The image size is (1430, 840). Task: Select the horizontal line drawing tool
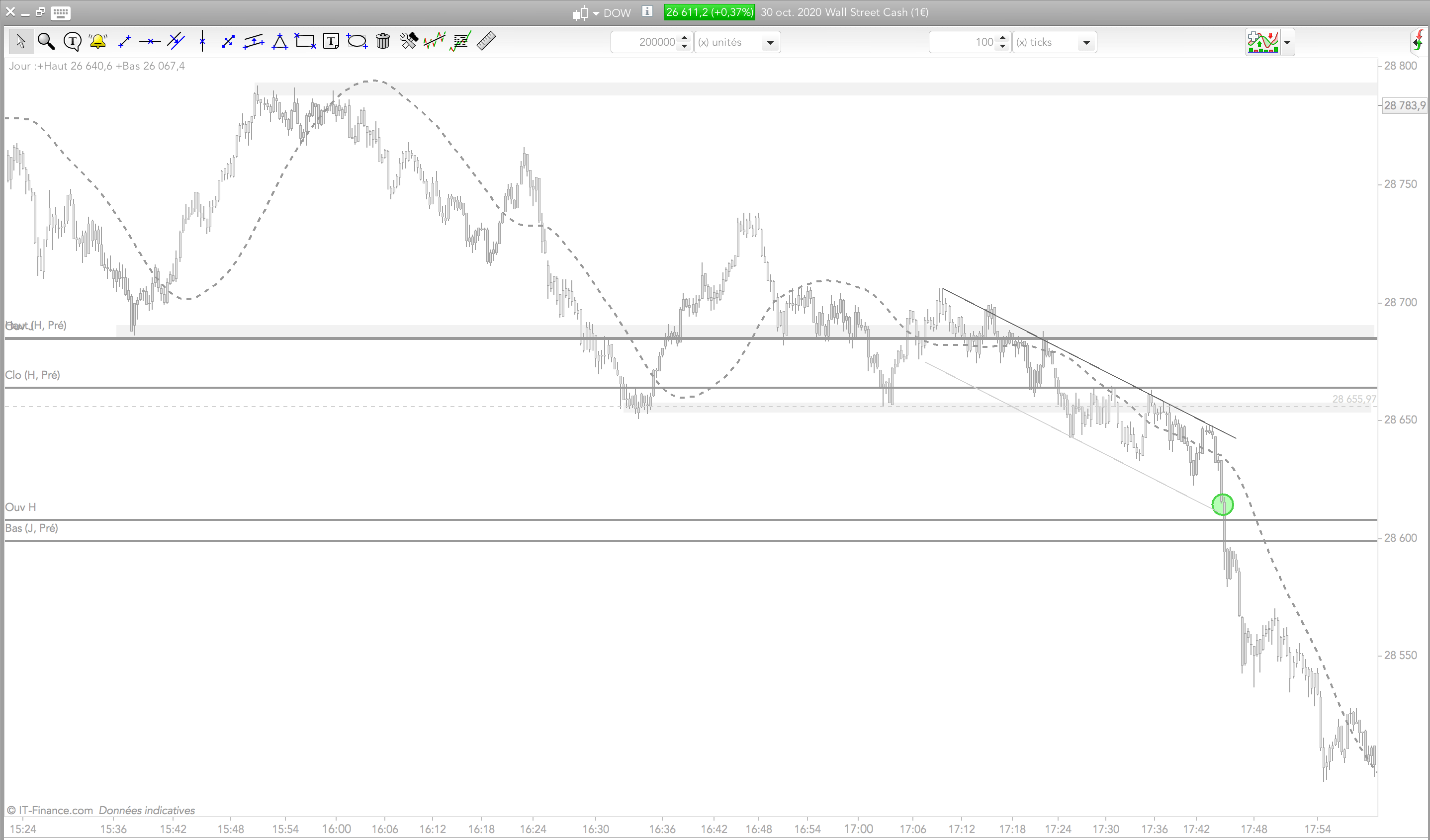[150, 41]
